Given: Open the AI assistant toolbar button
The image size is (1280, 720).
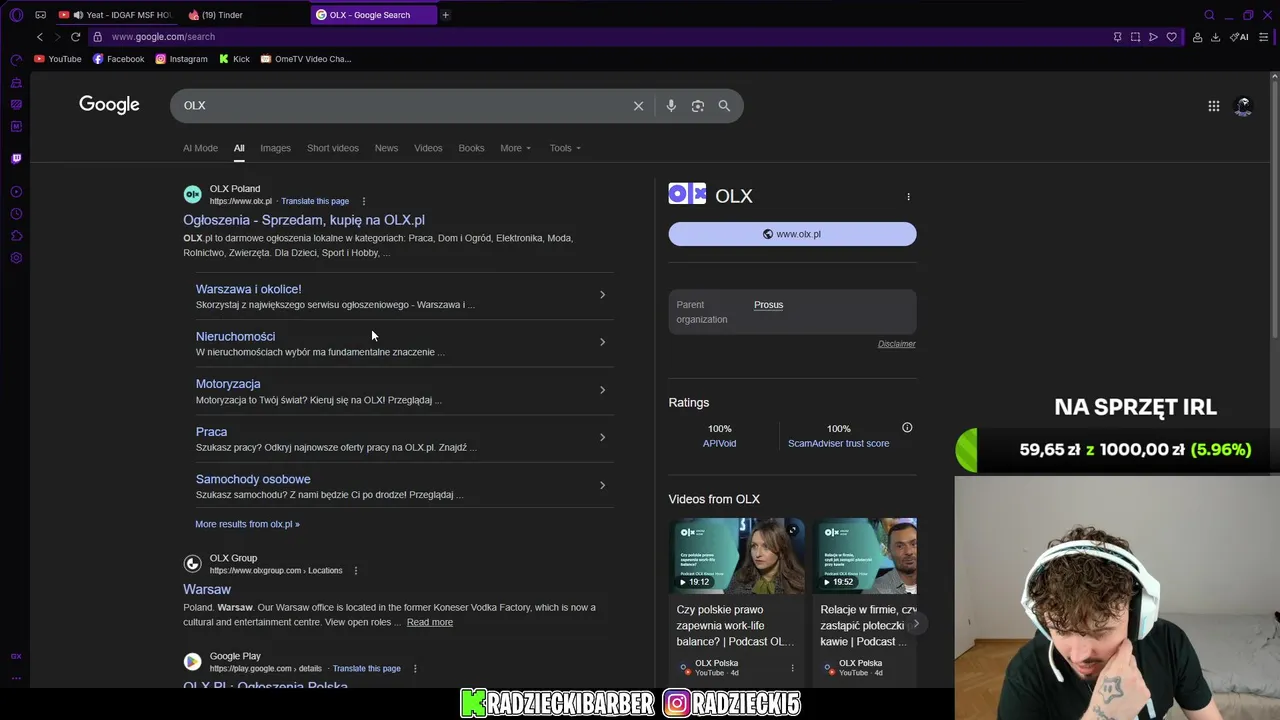Looking at the screenshot, I should click(x=1239, y=37).
